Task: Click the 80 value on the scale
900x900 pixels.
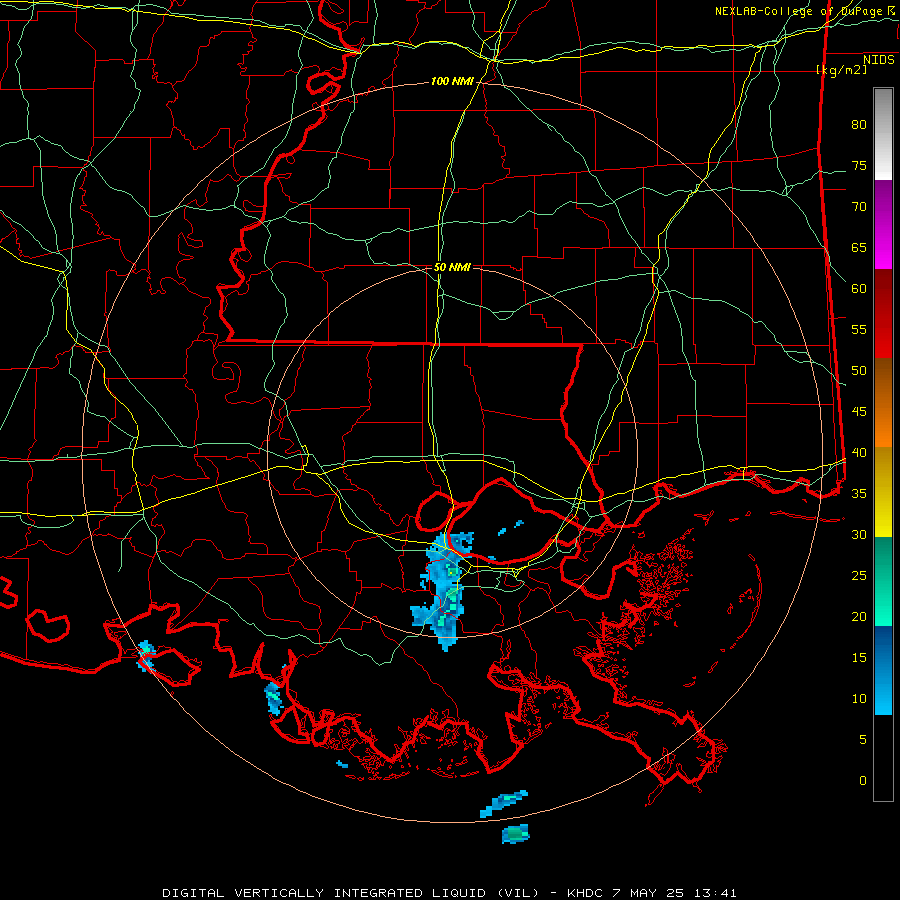Action: [x=859, y=125]
